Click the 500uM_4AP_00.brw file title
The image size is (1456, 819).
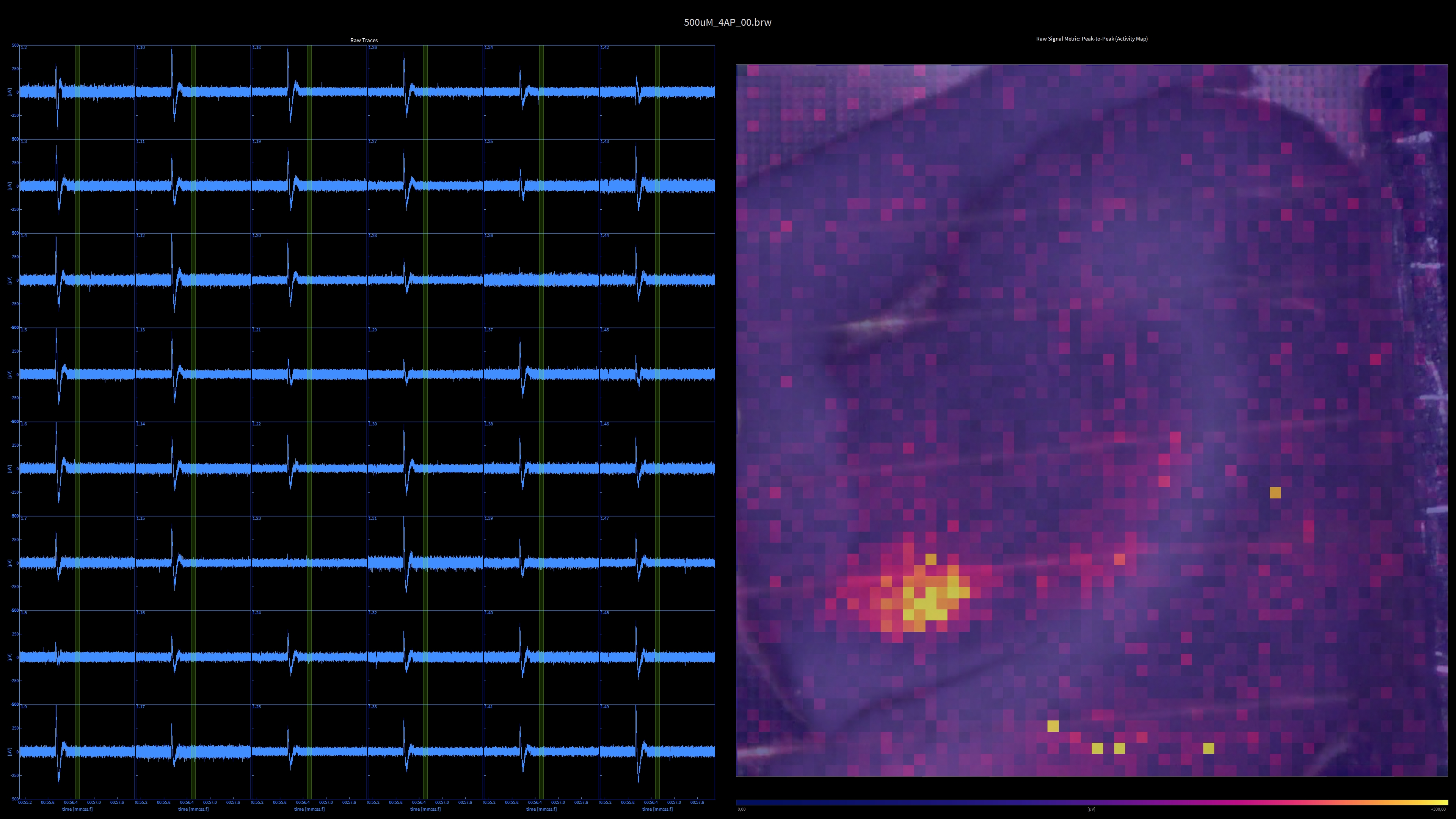728,23
